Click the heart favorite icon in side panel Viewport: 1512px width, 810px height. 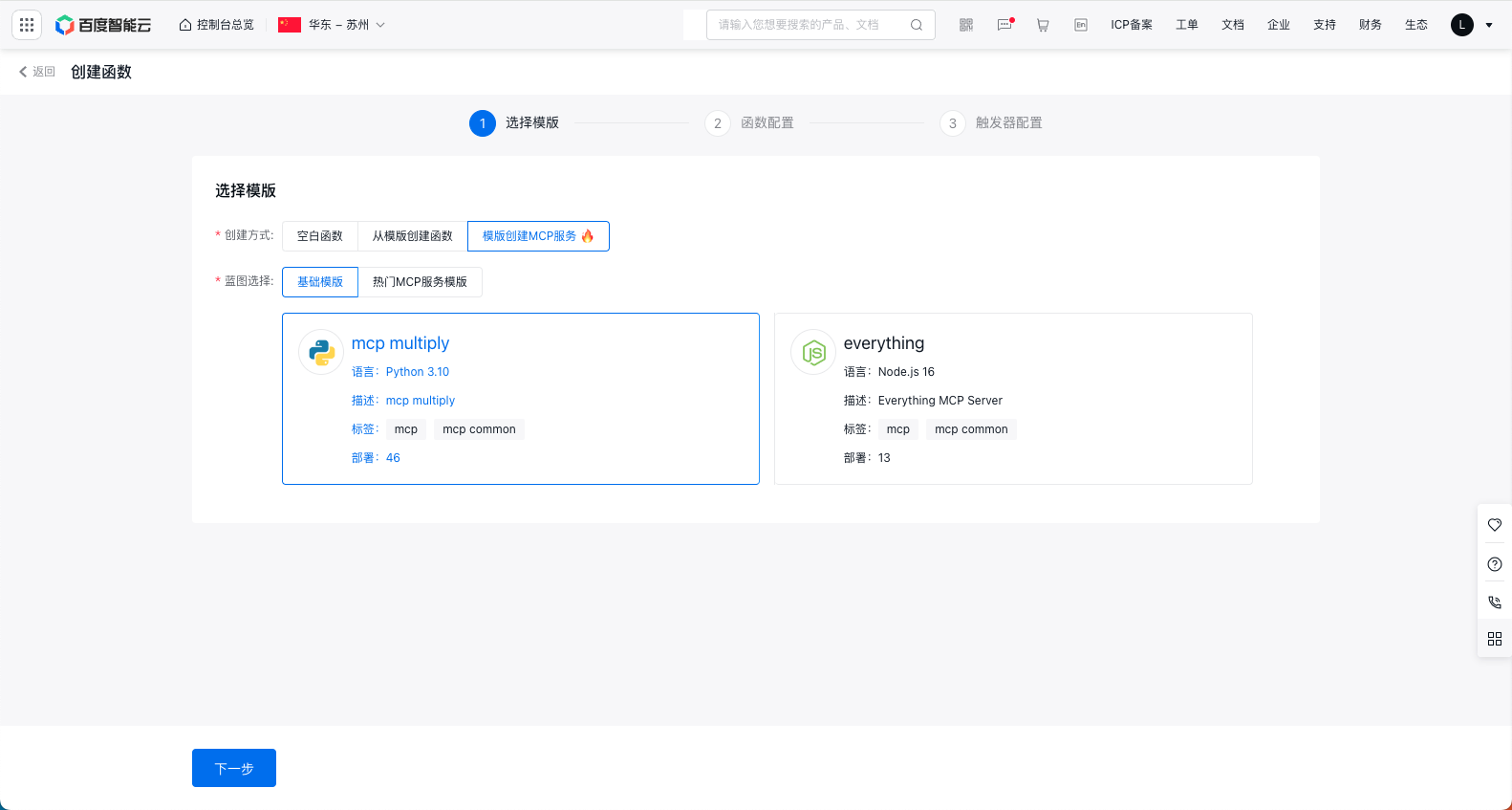(x=1495, y=525)
